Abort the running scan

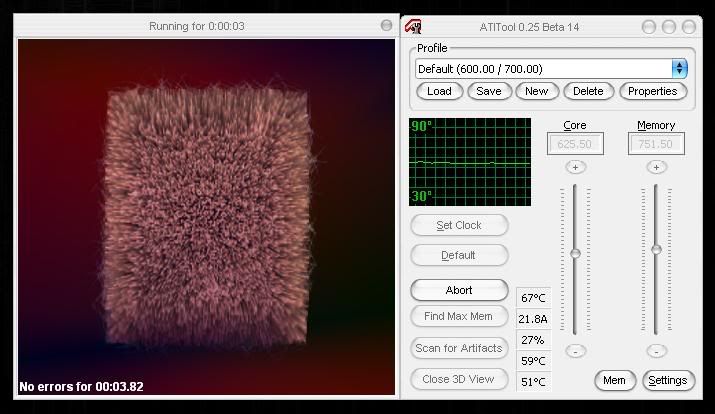(459, 290)
